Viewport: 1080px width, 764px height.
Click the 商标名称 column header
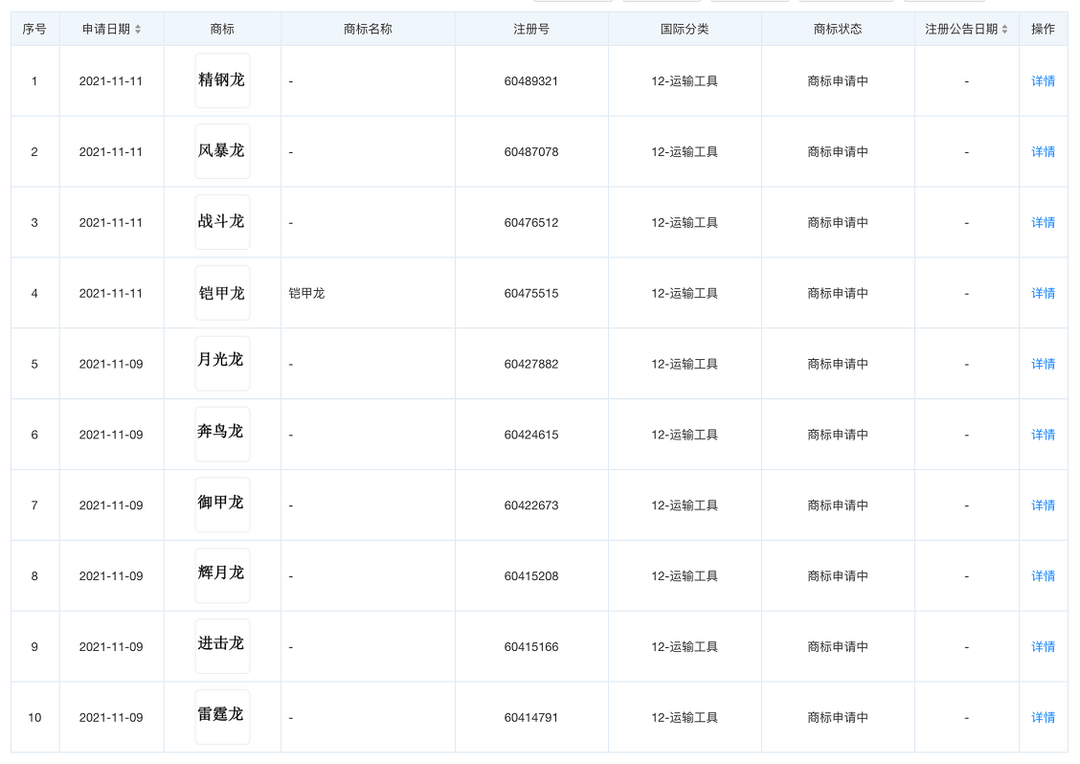coord(368,29)
